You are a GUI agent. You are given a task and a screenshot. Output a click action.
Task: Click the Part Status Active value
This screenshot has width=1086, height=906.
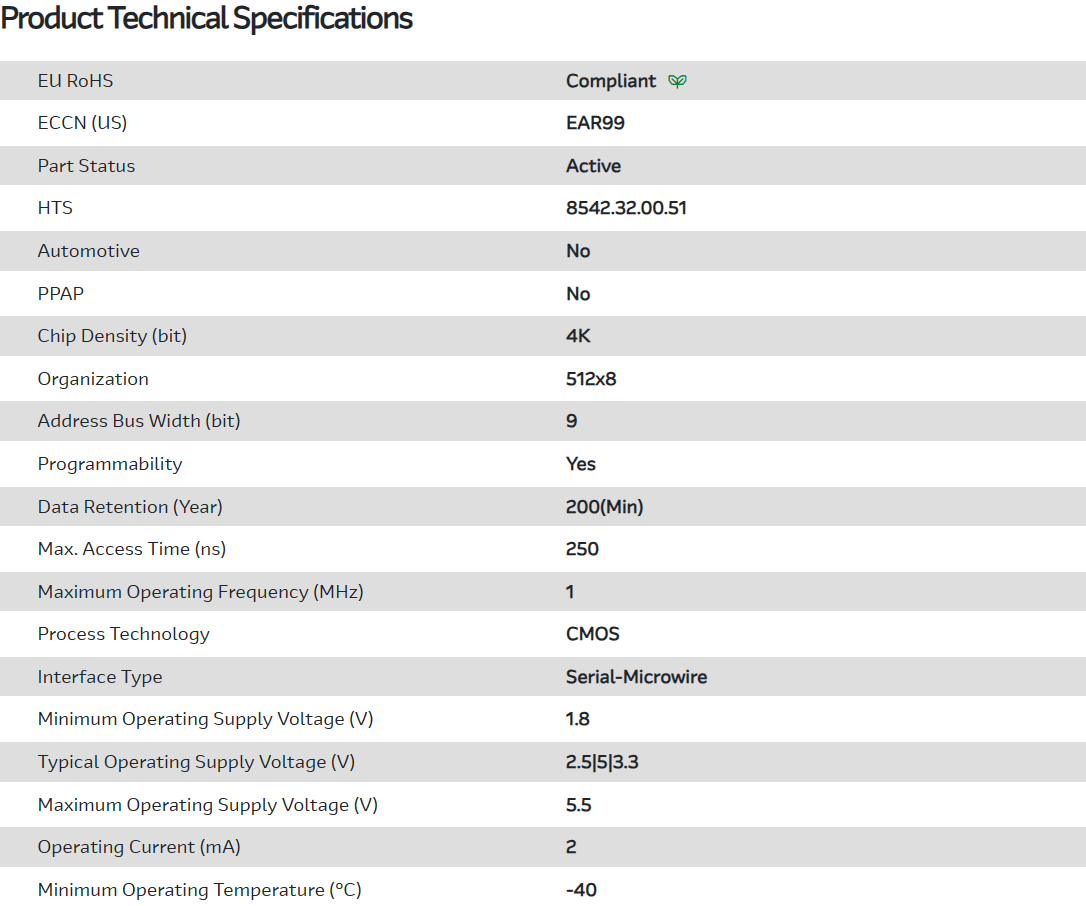tap(593, 166)
